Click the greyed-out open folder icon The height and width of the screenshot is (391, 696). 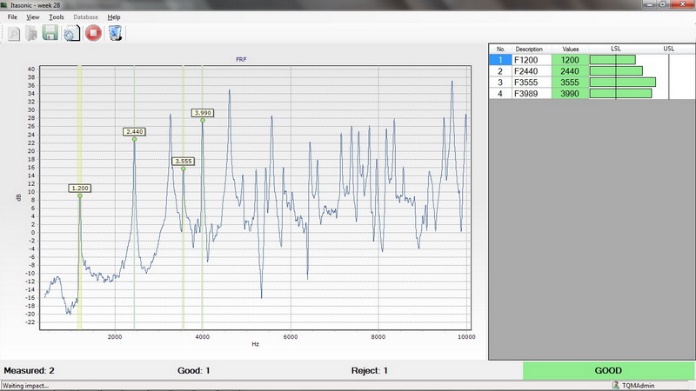31,33
